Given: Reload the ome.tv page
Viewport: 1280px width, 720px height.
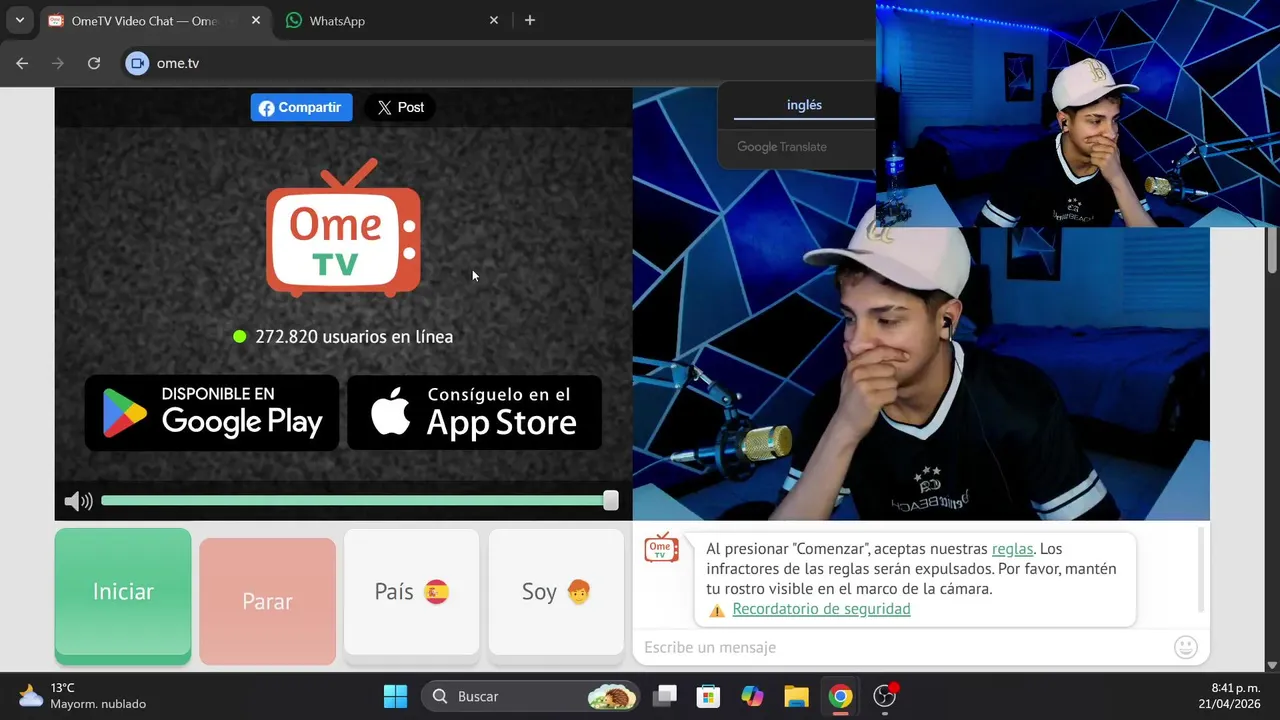Looking at the screenshot, I should coord(94,63).
